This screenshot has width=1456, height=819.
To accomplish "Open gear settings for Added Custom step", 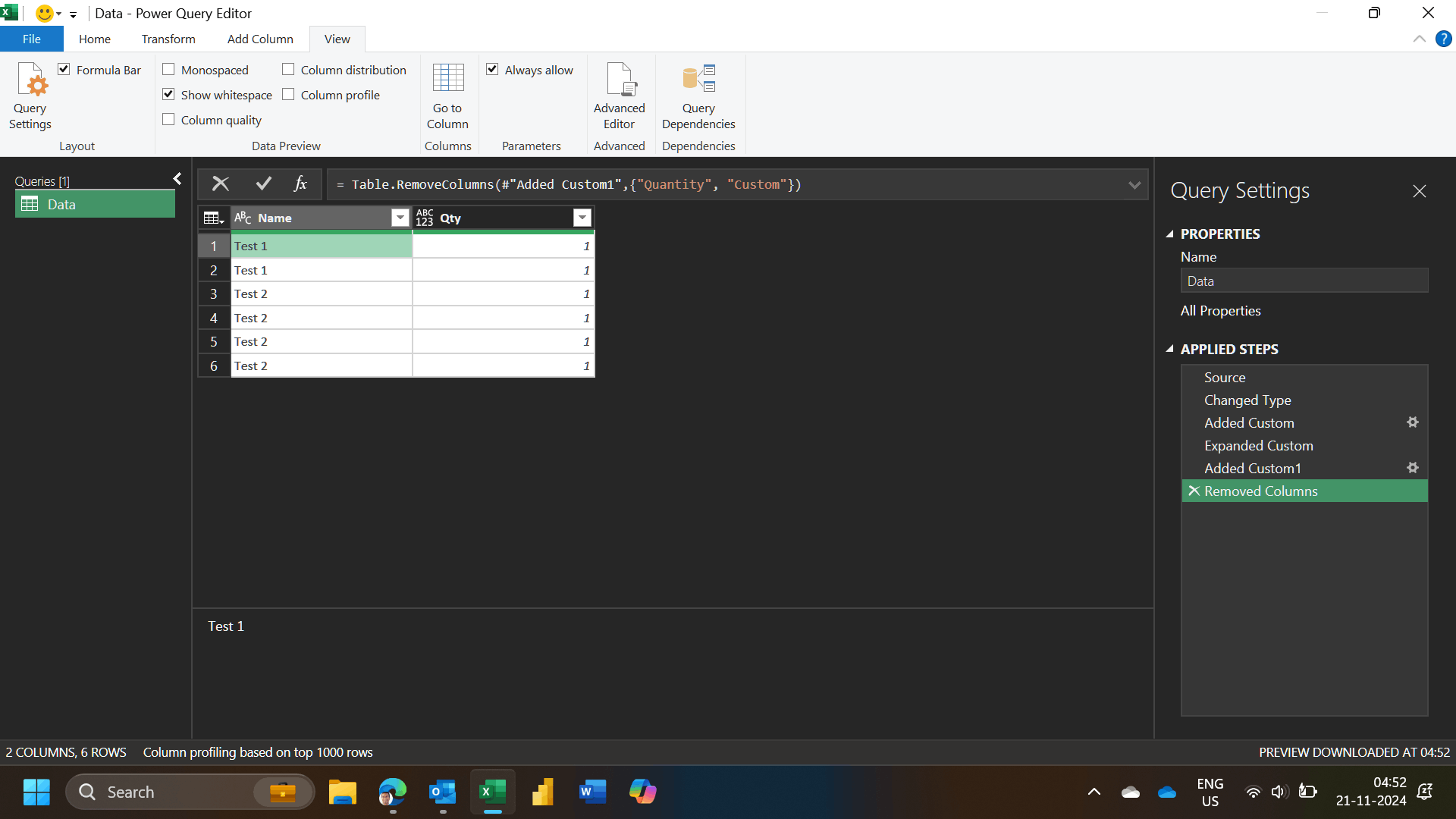I will pyautogui.click(x=1412, y=422).
